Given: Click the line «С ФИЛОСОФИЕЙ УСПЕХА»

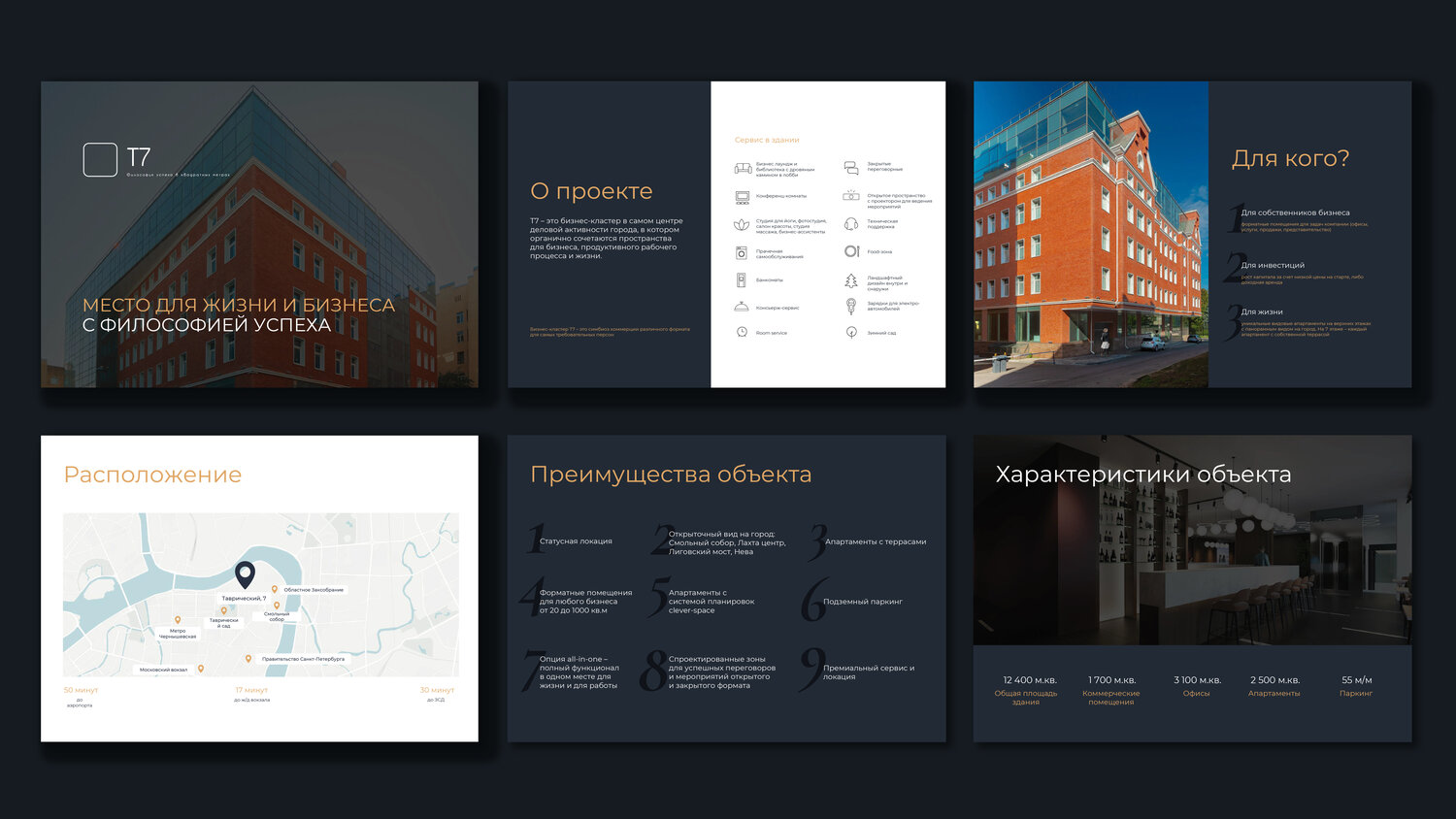Looking at the screenshot, I should 207,325.
